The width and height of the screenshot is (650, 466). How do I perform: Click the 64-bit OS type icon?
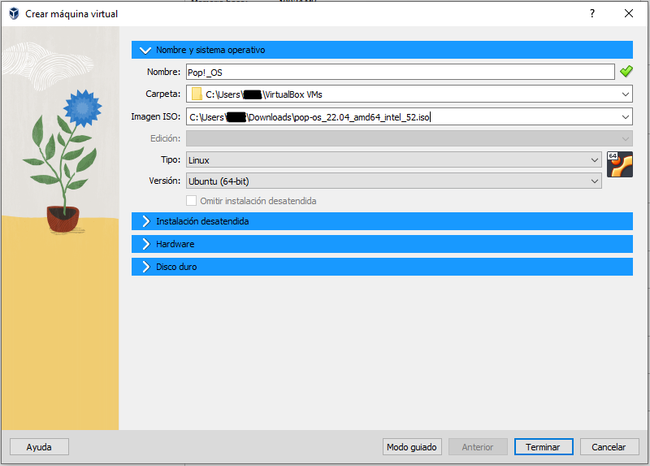620,165
